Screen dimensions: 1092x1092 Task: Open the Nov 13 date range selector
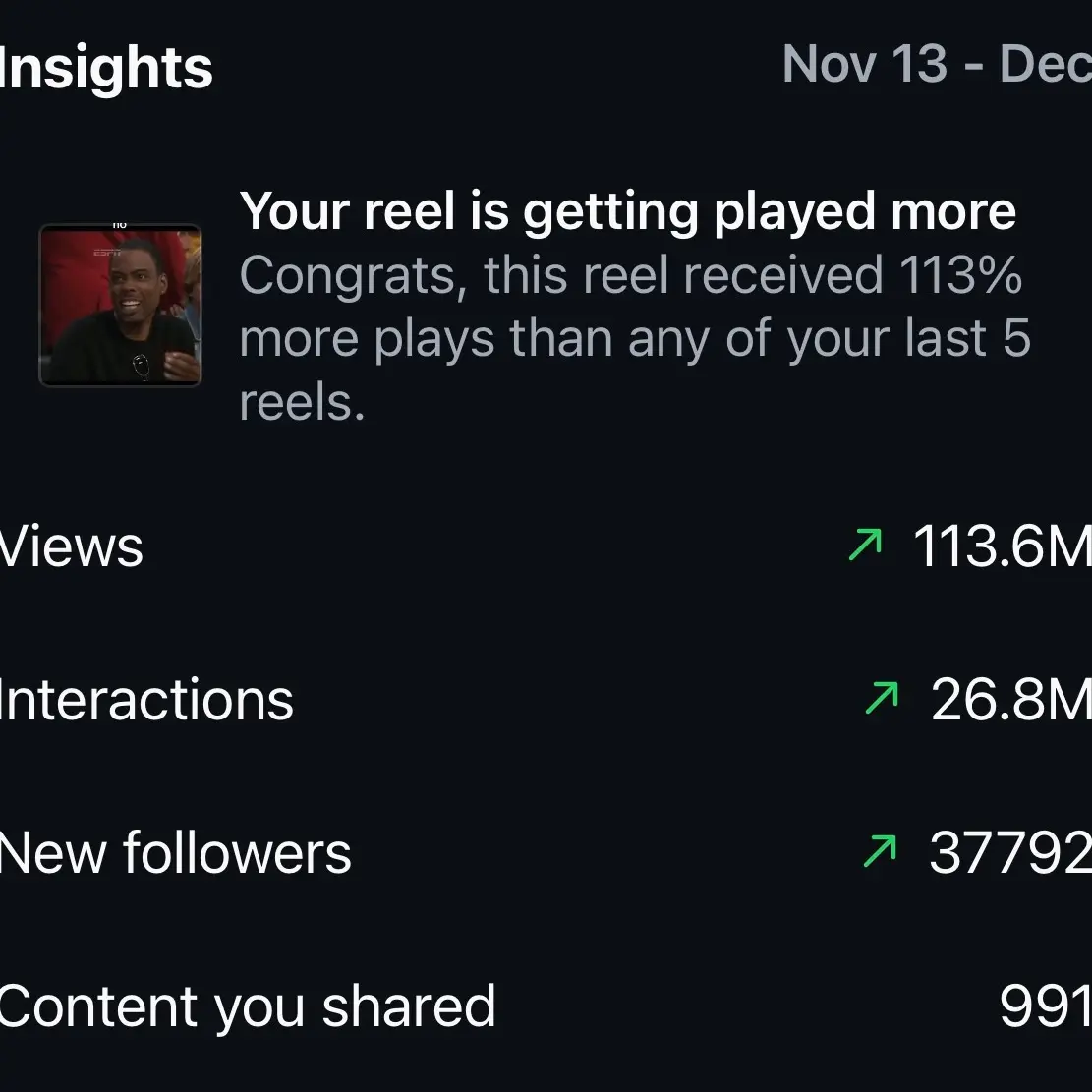click(x=936, y=66)
